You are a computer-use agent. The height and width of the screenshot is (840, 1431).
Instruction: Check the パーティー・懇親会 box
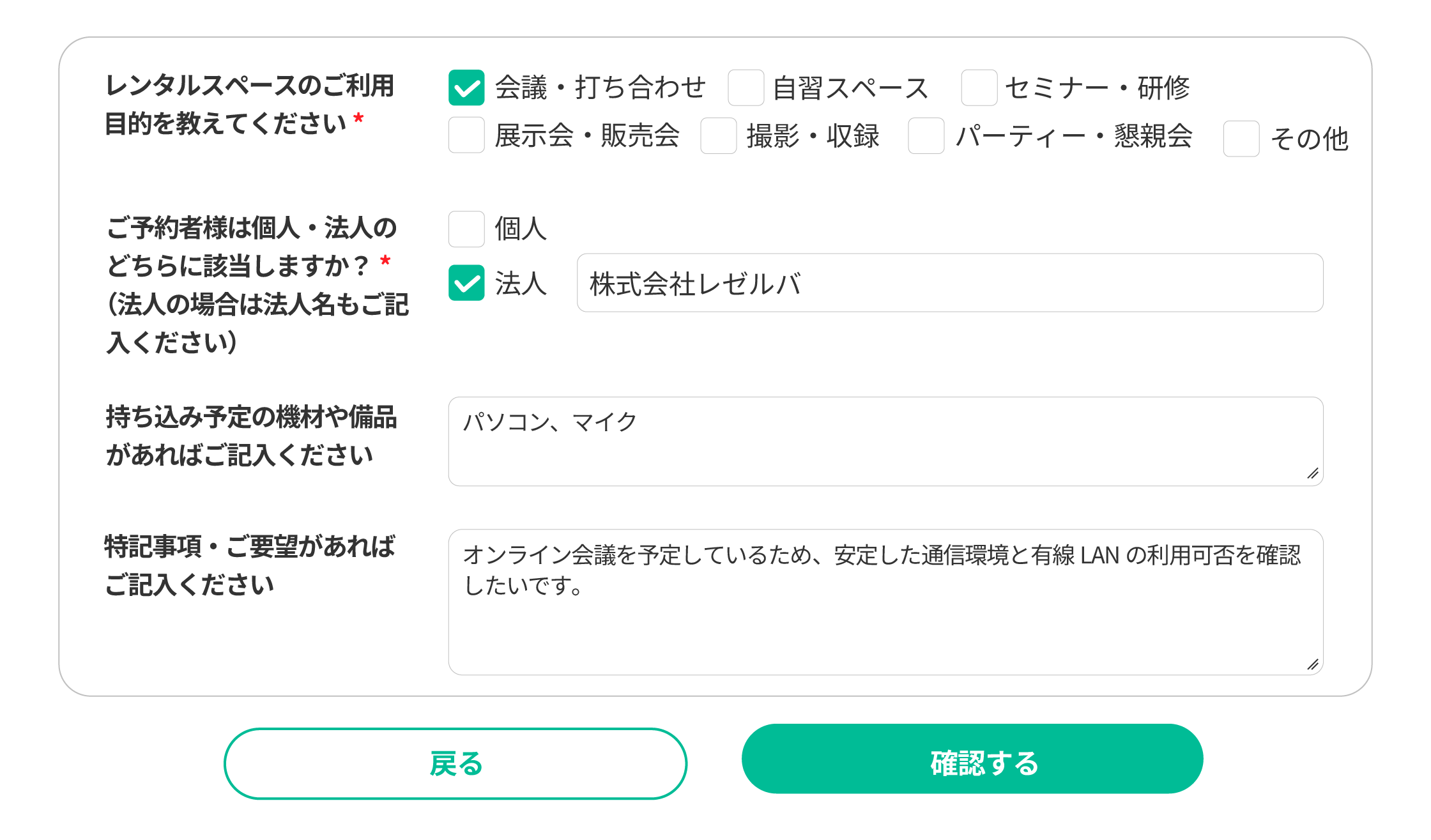point(926,135)
